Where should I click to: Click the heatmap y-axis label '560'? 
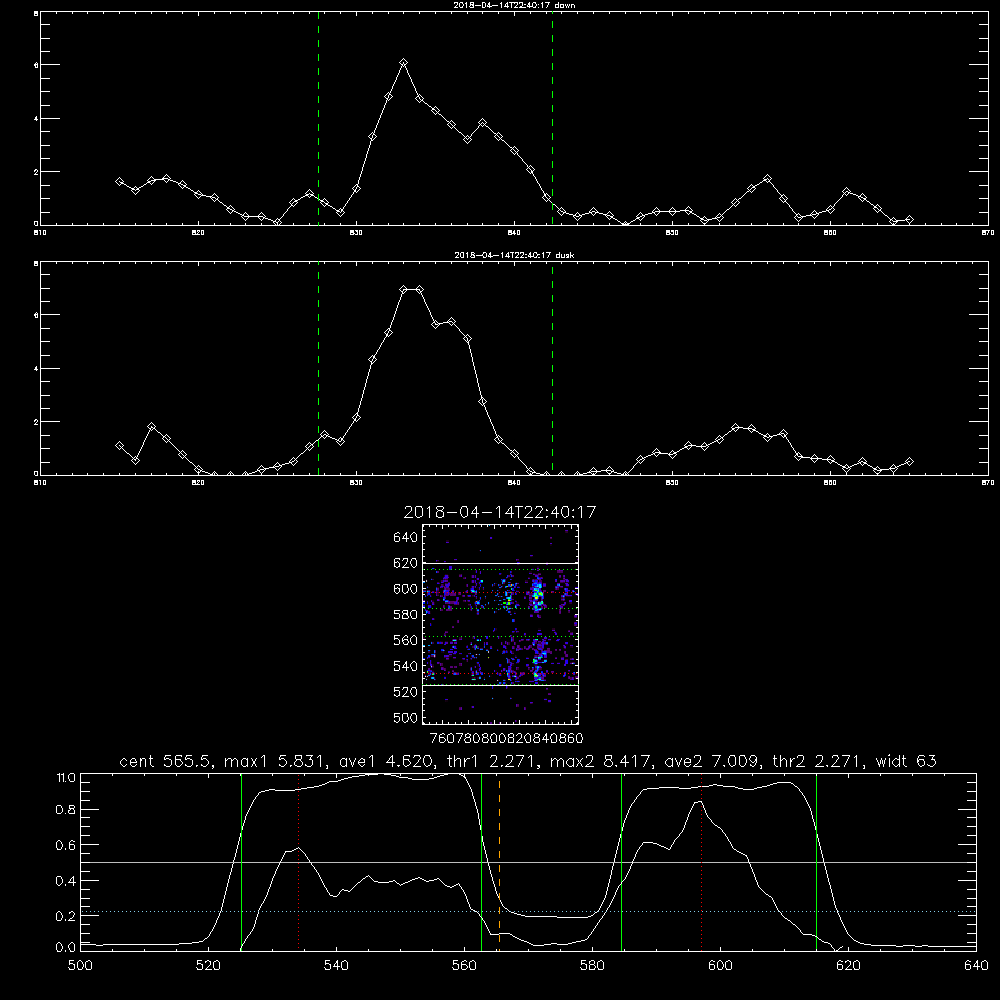pos(406,640)
